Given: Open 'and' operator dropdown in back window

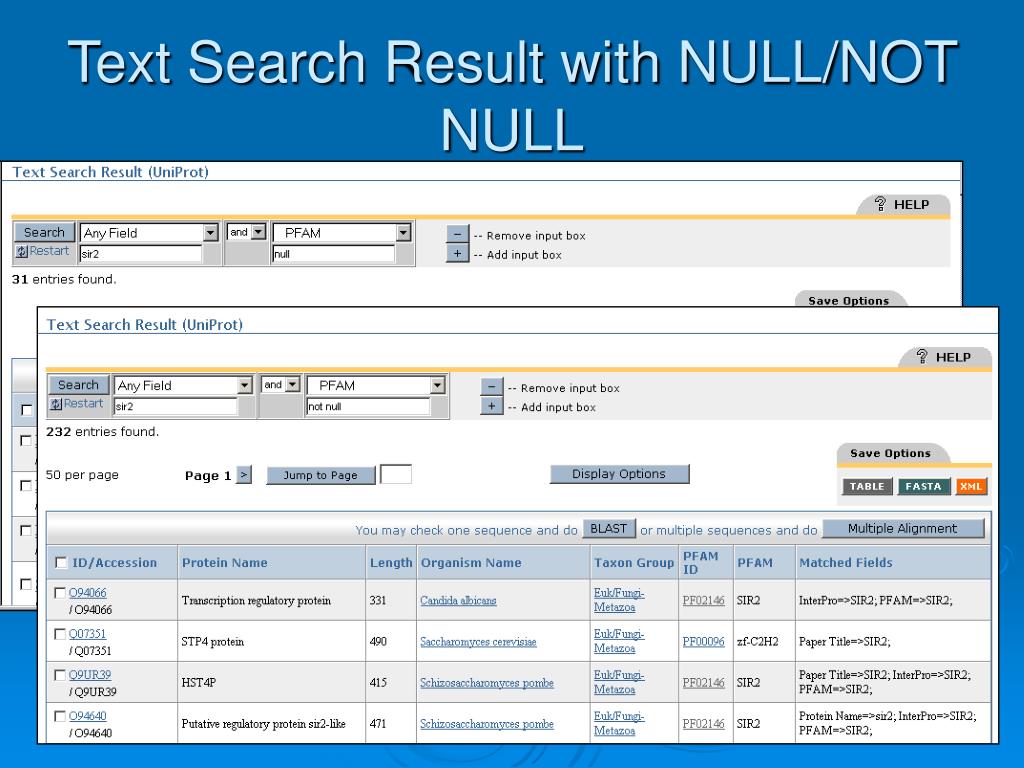Looking at the screenshot, I should point(259,232).
